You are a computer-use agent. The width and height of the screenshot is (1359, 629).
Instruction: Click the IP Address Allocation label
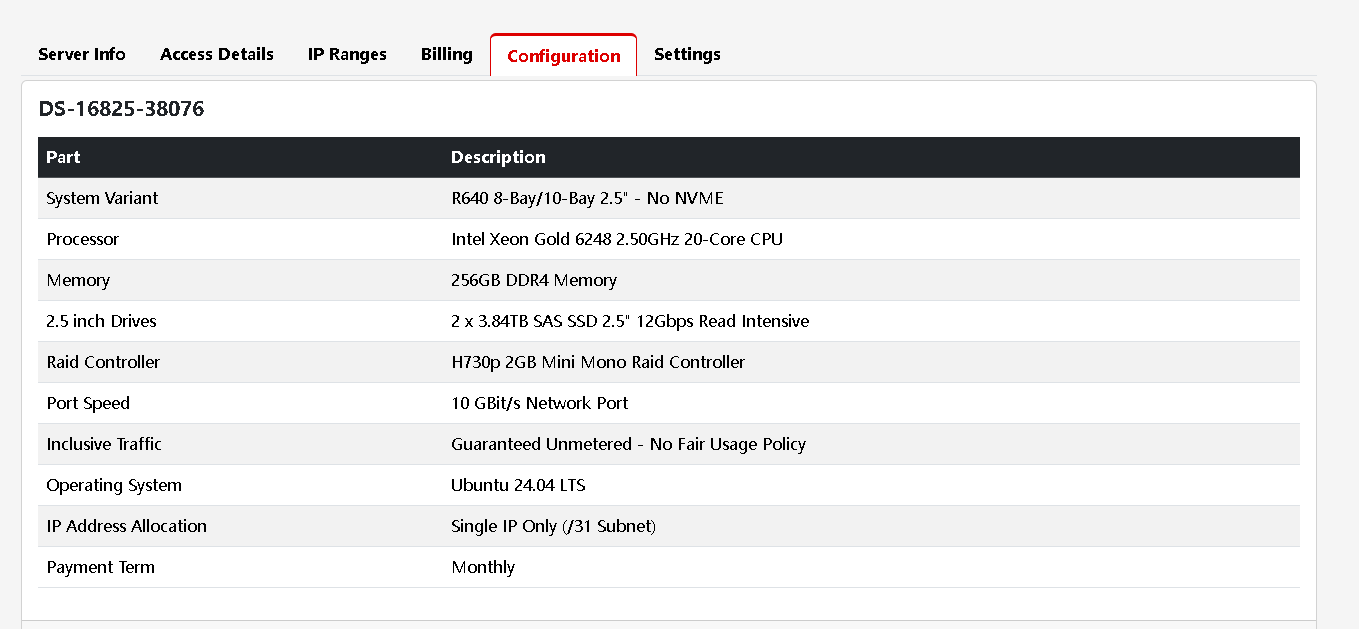[x=126, y=526]
